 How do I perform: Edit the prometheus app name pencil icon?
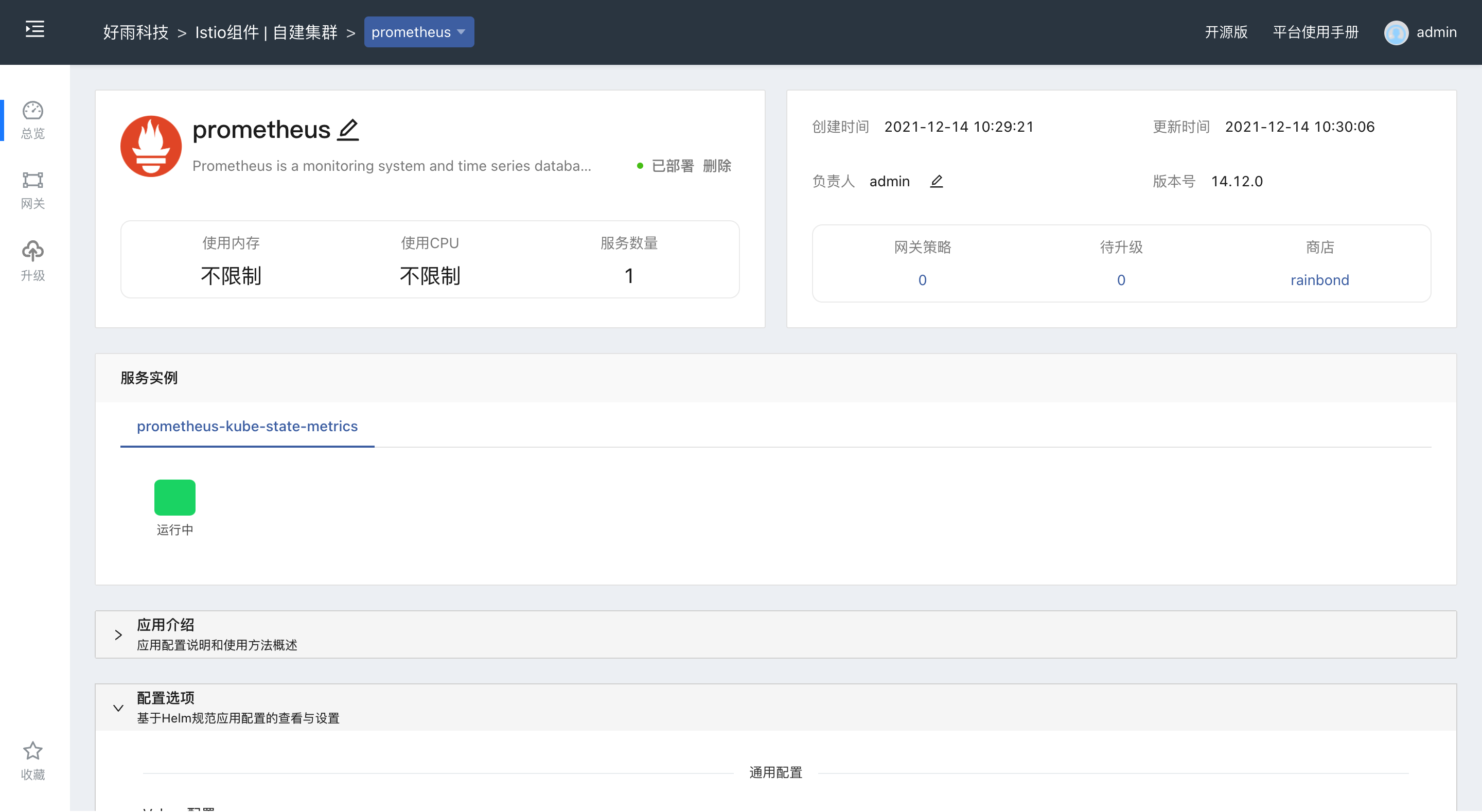(348, 130)
